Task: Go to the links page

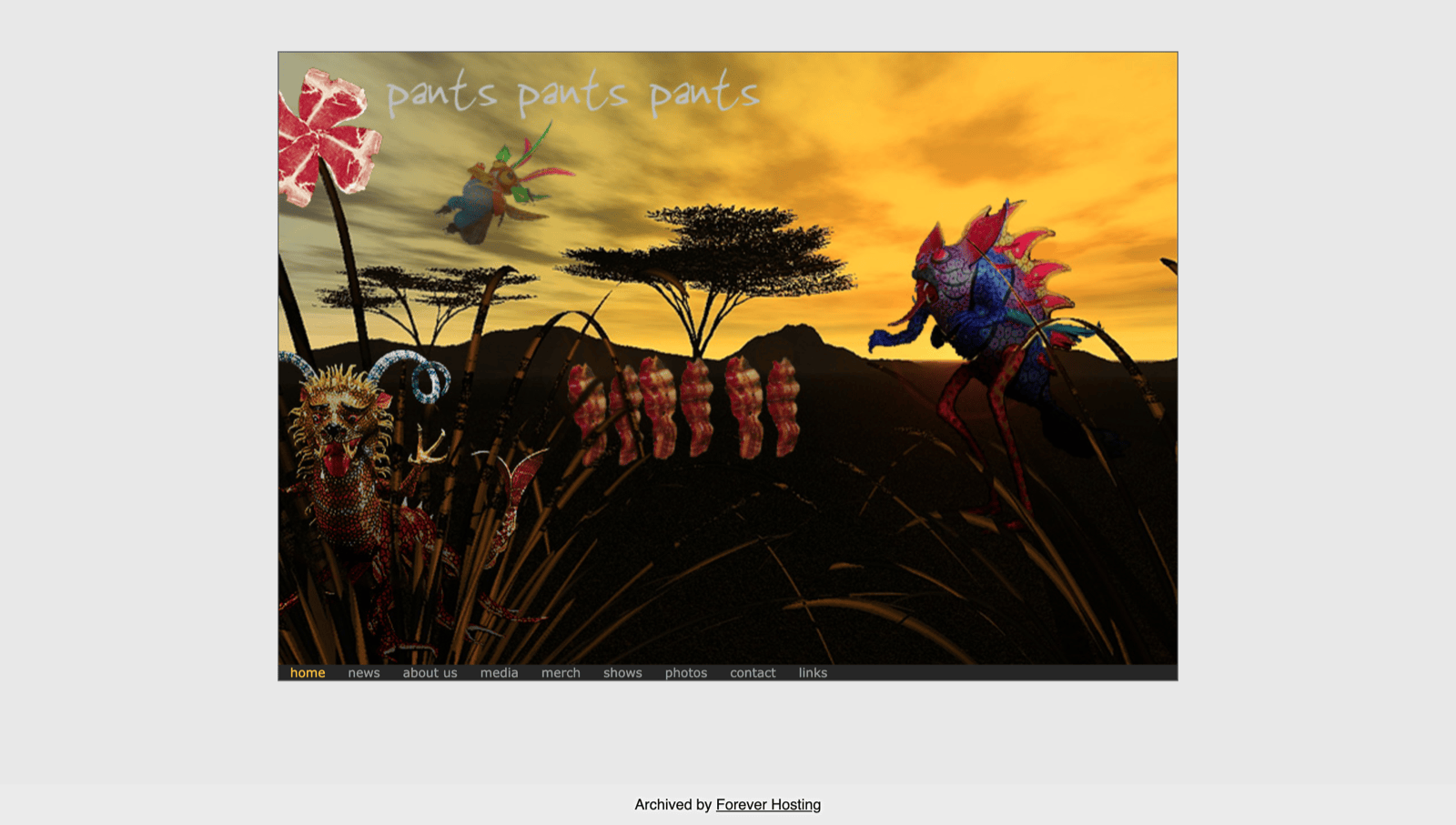Action: point(813,673)
